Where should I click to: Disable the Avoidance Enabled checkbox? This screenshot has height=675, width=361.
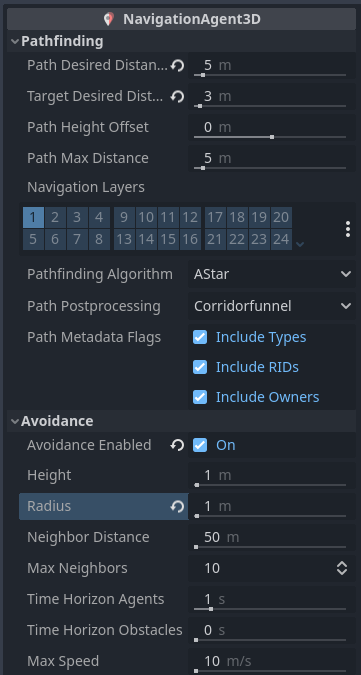point(200,445)
